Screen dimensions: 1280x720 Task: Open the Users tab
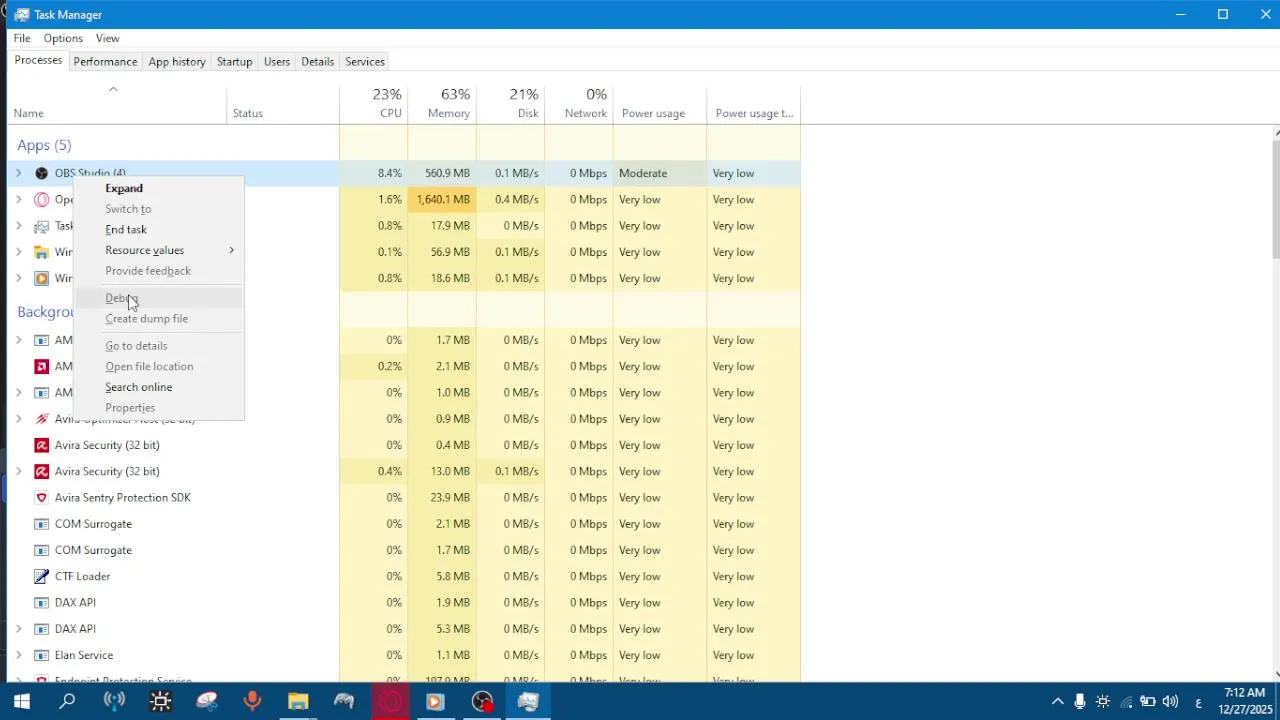pyautogui.click(x=277, y=61)
